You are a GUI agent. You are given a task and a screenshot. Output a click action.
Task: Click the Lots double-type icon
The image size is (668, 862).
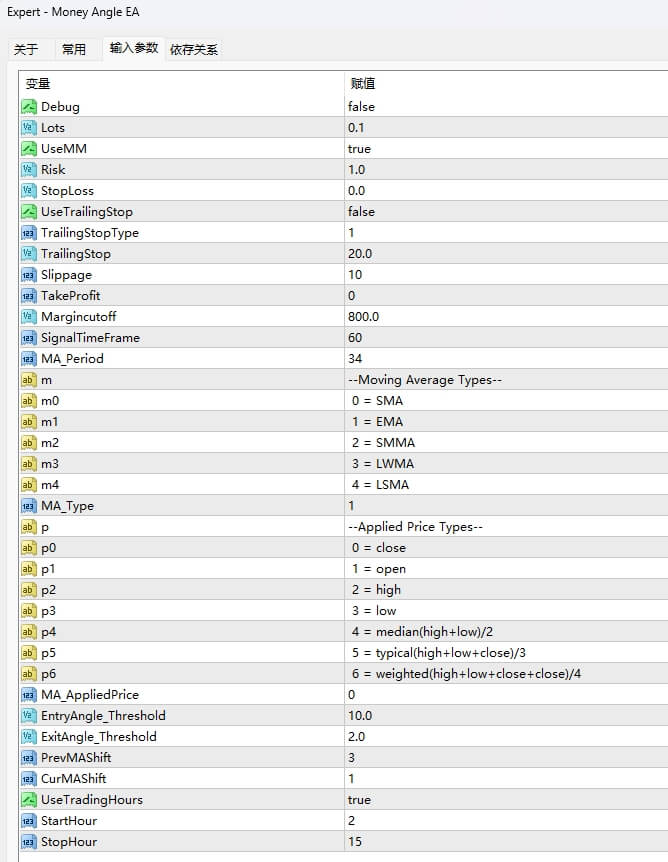[29, 128]
